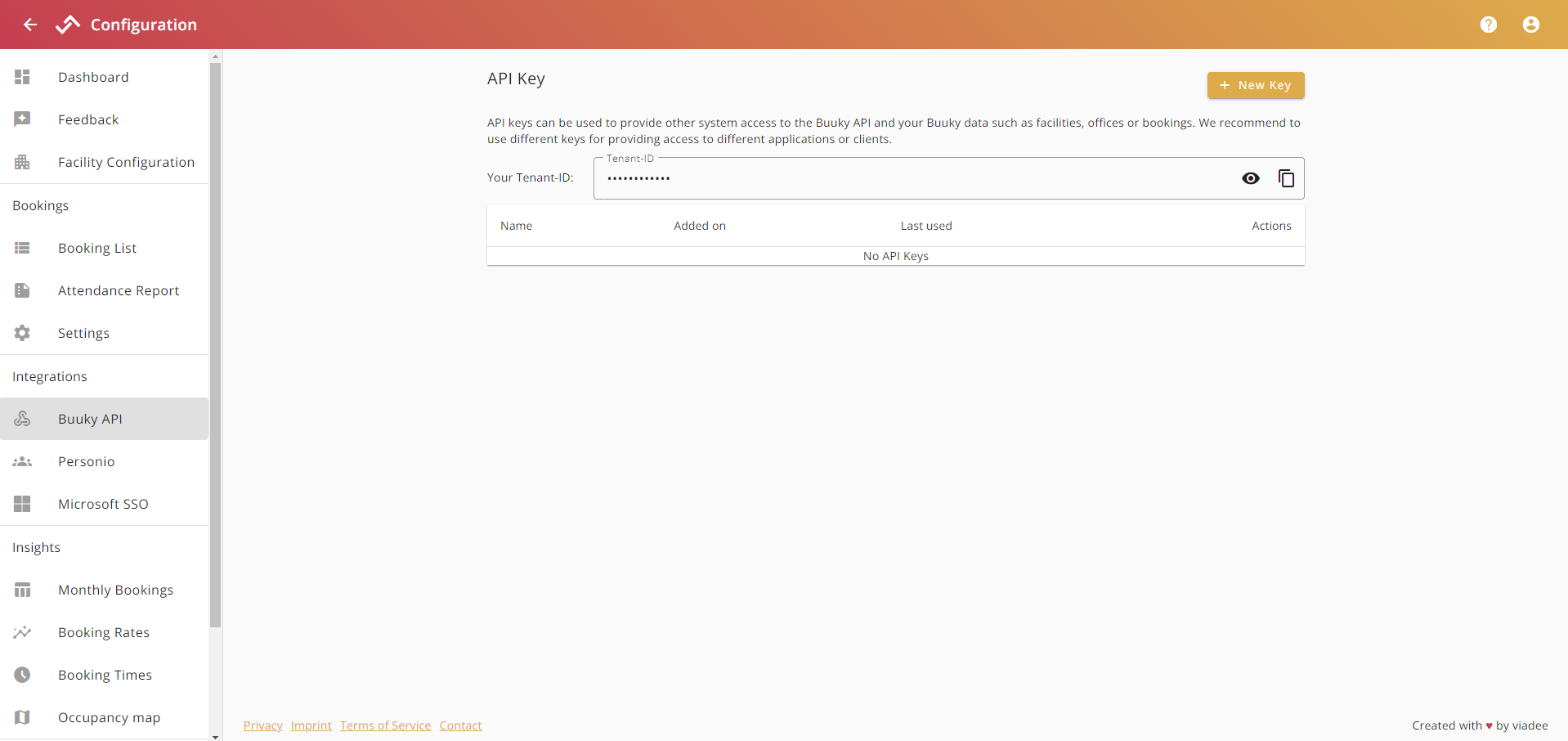Click the Microsoft SSO windows icon
Screen dimensions: 1568x741
click(x=22, y=504)
